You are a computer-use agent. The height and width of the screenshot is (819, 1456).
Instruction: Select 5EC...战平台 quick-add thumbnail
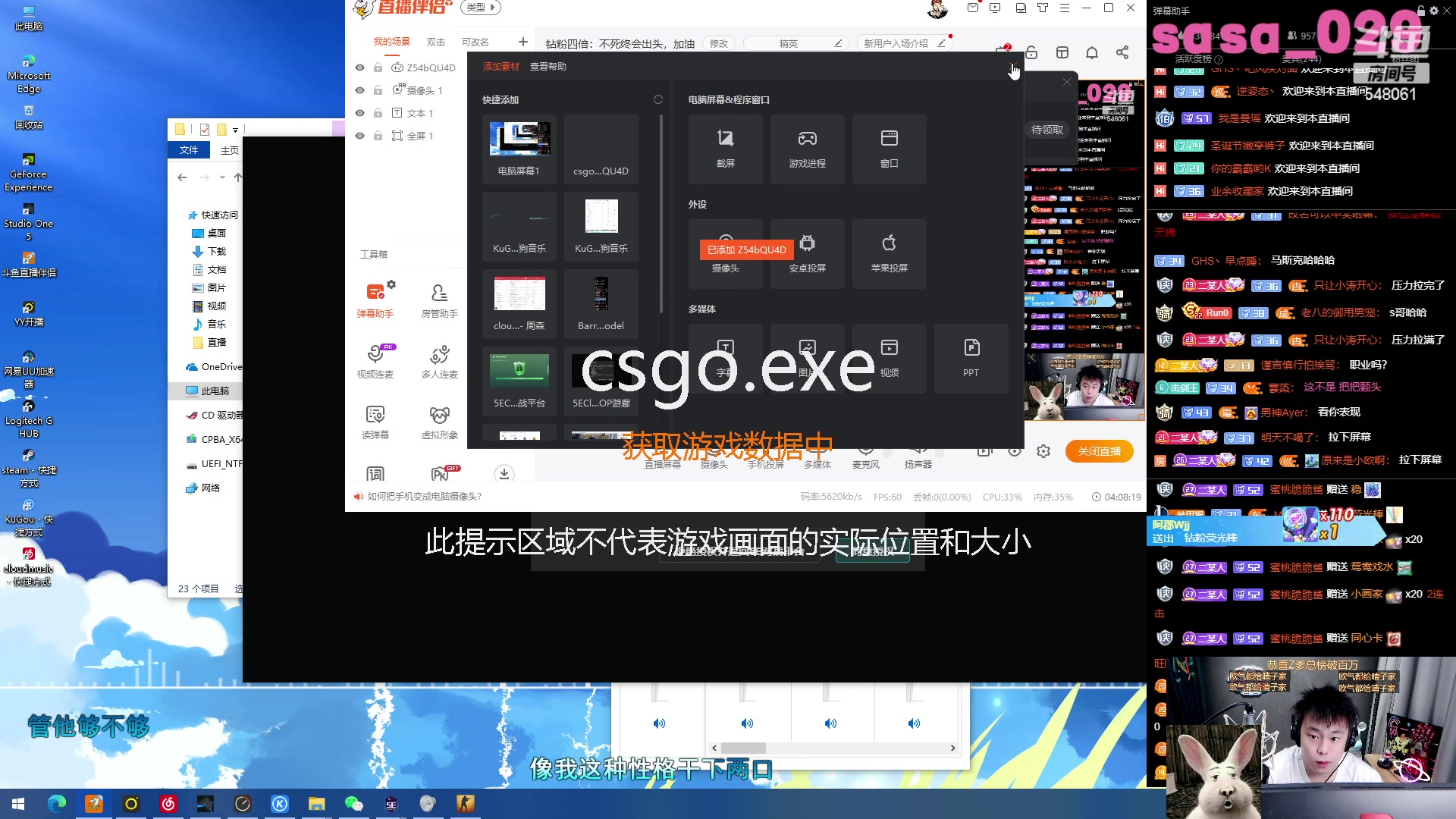click(519, 381)
